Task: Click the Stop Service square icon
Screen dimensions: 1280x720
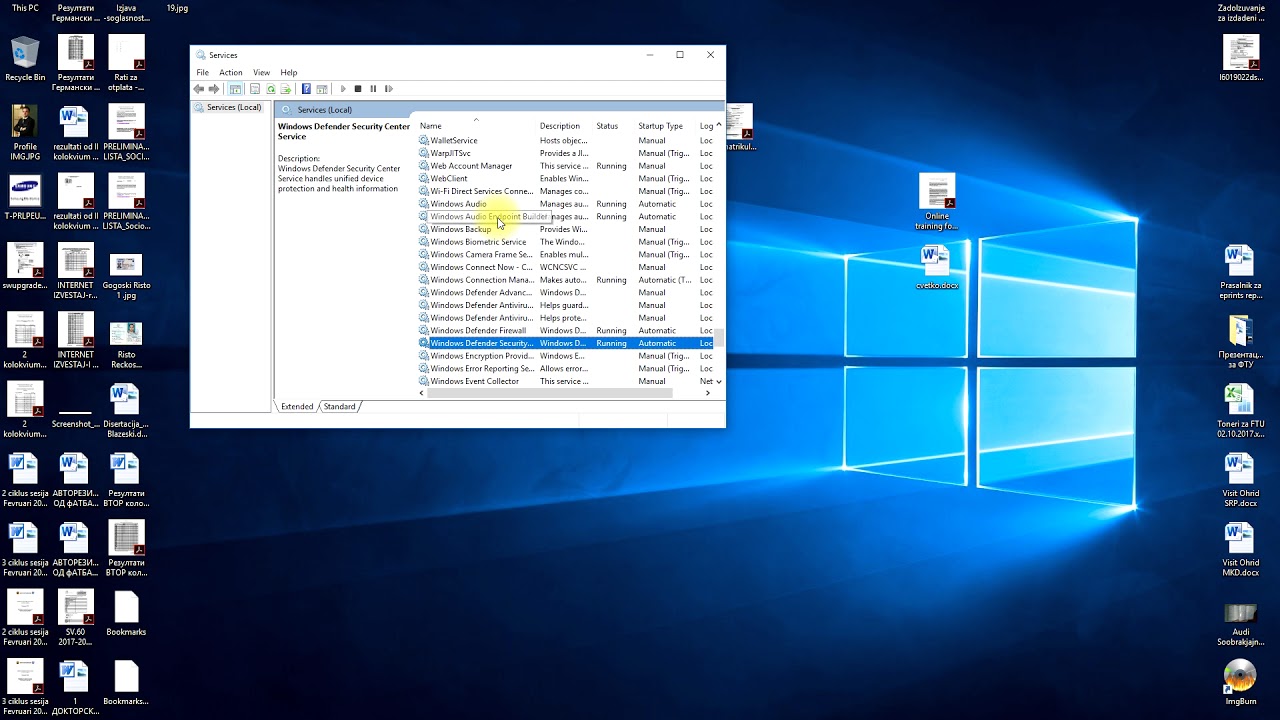Action: pos(358,89)
